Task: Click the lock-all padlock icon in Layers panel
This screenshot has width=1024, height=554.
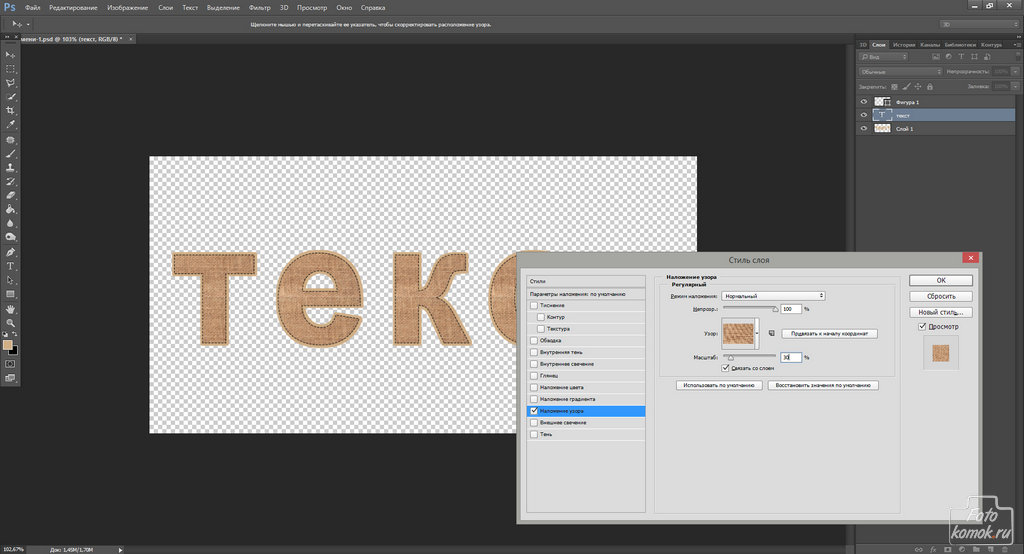Action: point(931,87)
